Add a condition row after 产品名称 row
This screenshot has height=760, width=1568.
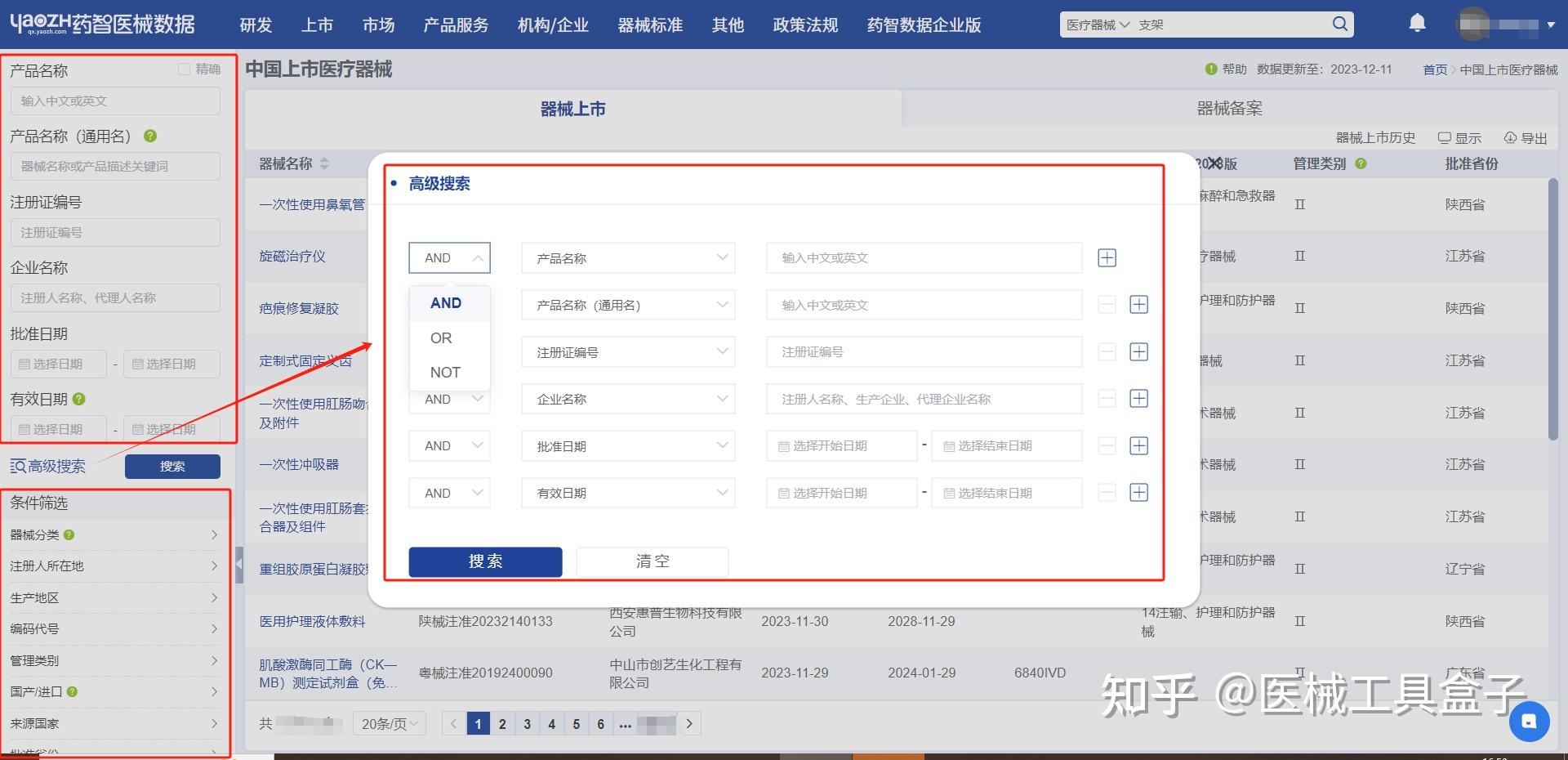(x=1107, y=258)
